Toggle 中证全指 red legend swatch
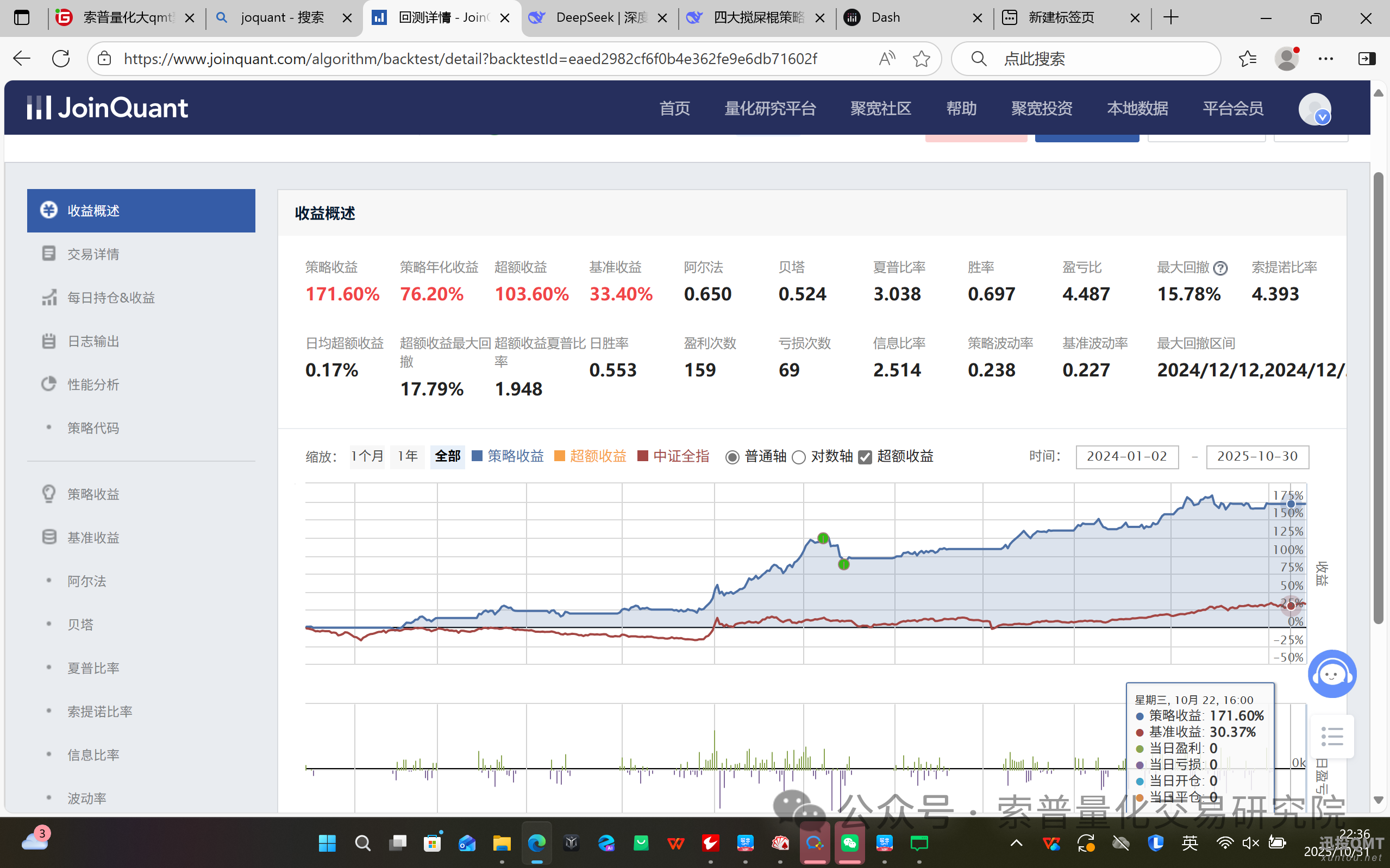 tap(643, 456)
